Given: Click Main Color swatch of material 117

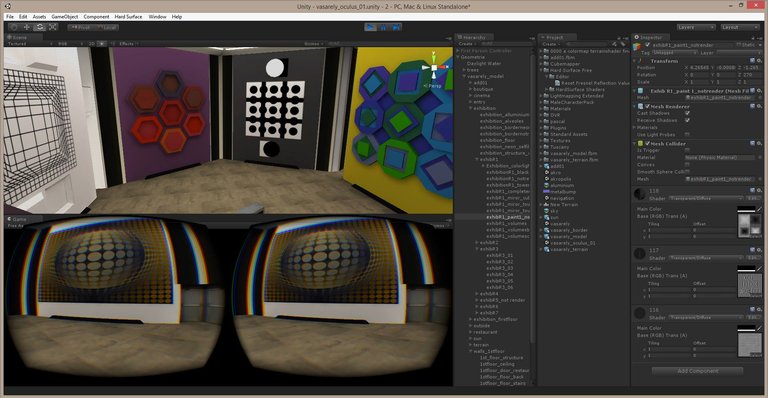Looking at the screenshot, I should 746,268.
